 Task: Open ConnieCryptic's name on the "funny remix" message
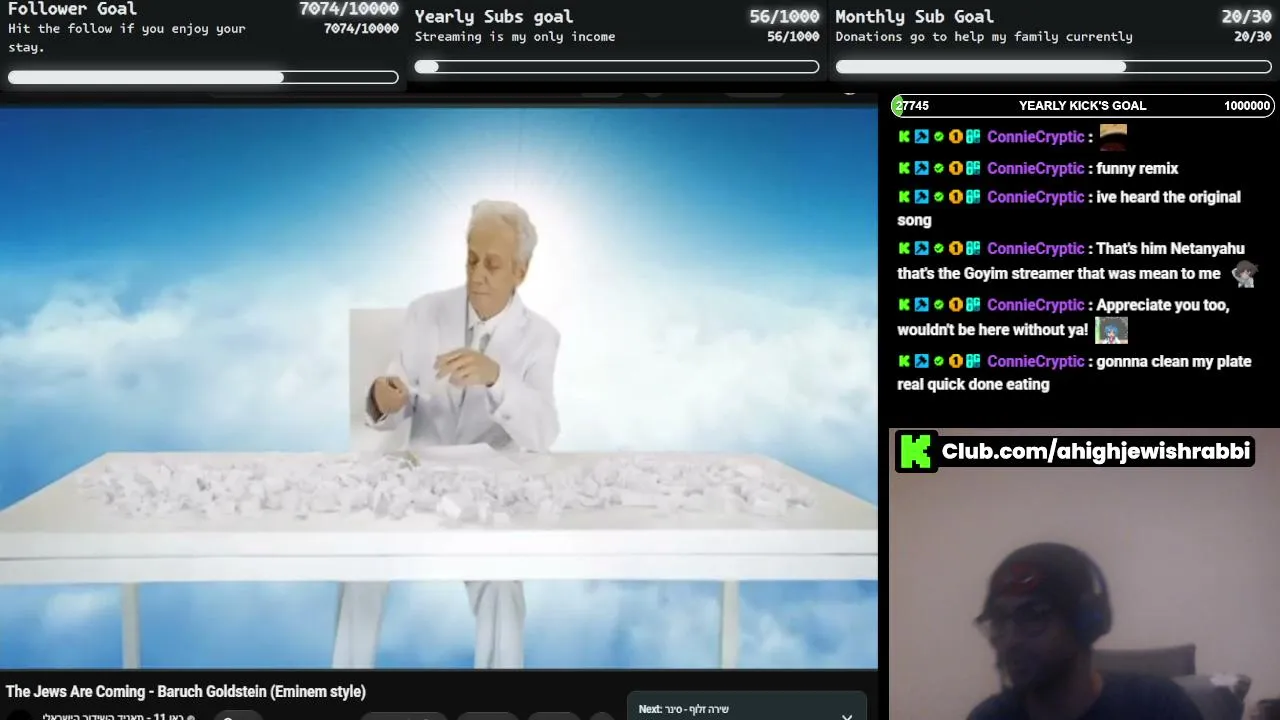tap(1035, 169)
